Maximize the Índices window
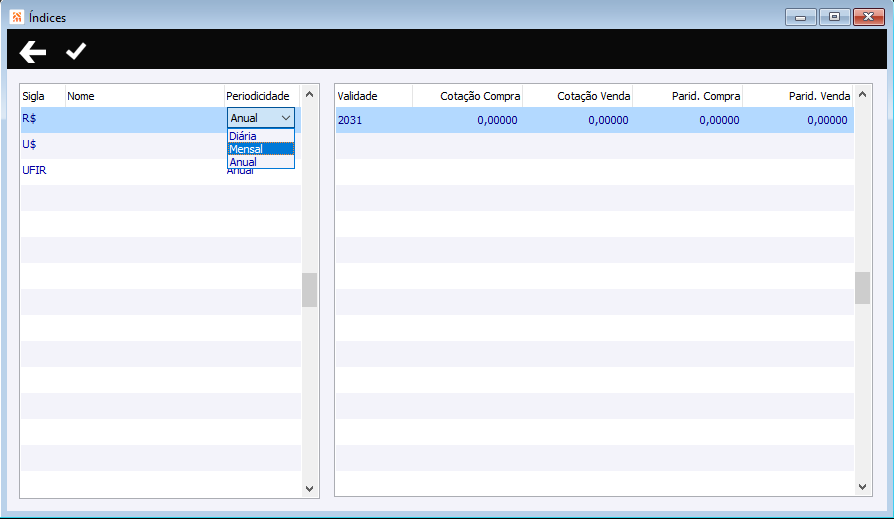The width and height of the screenshot is (894, 519). [x=835, y=17]
